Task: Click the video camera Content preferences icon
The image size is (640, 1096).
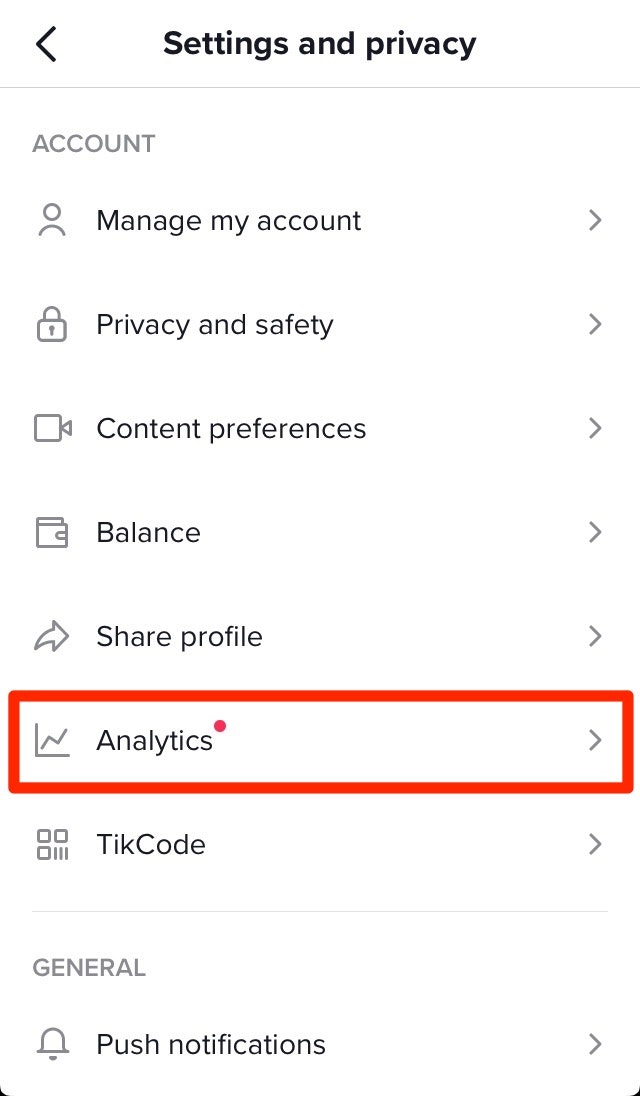Action: pyautogui.click(x=52, y=429)
